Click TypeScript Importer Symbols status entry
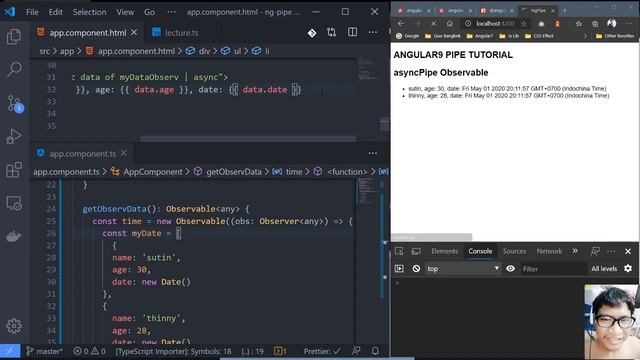 [173, 351]
